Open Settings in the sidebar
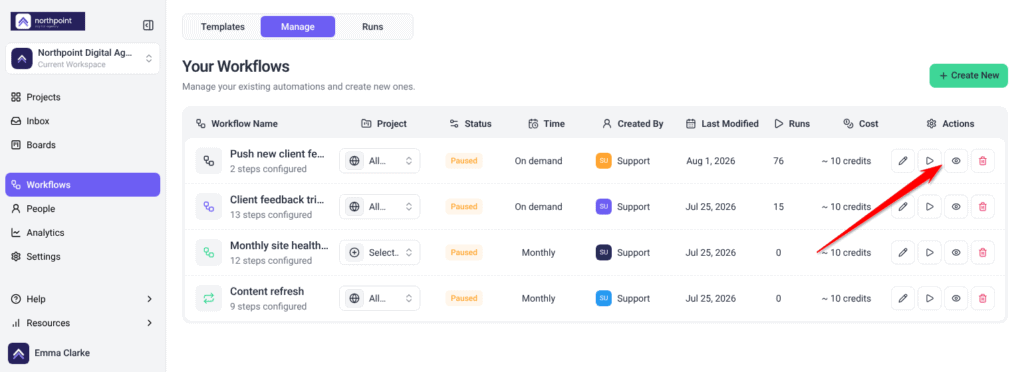This screenshot has height=372, width=1024. [82, 256]
